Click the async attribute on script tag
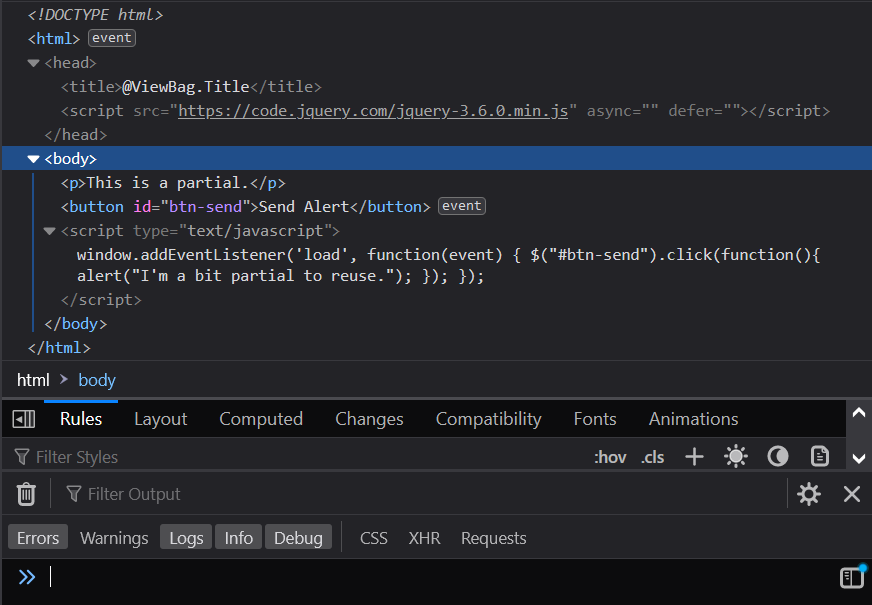Viewport: 872px width, 605px height. pyautogui.click(x=622, y=111)
